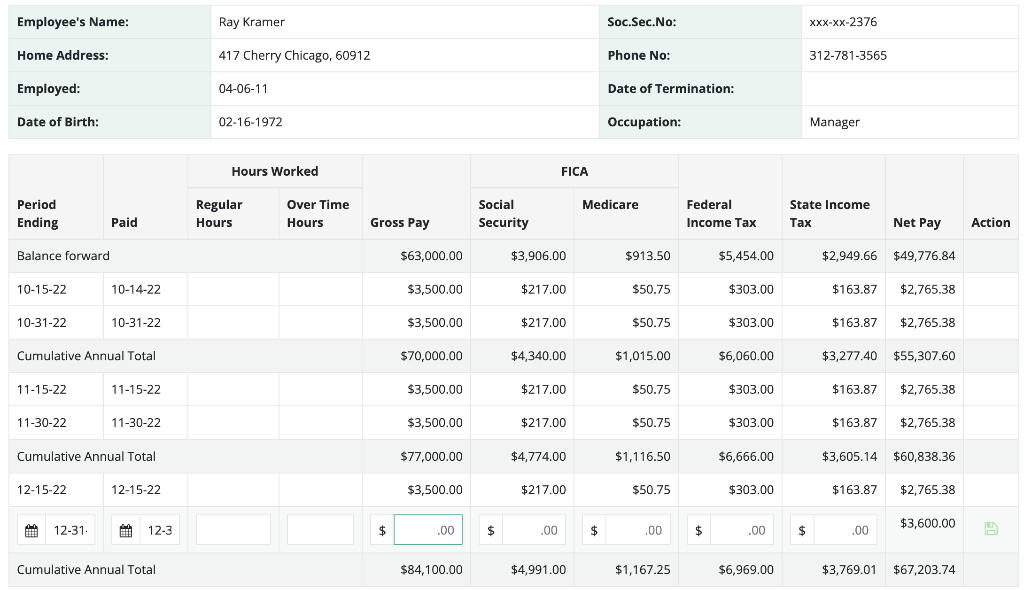1024x590 pixels.
Task: Open calendar icon for Paid date
Action: 126,531
